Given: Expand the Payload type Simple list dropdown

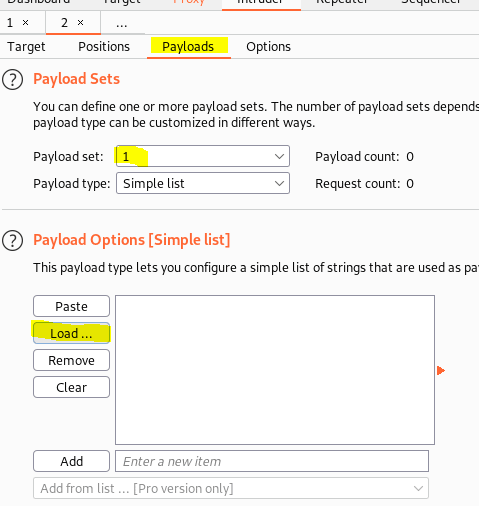Looking at the screenshot, I should click(x=203, y=183).
